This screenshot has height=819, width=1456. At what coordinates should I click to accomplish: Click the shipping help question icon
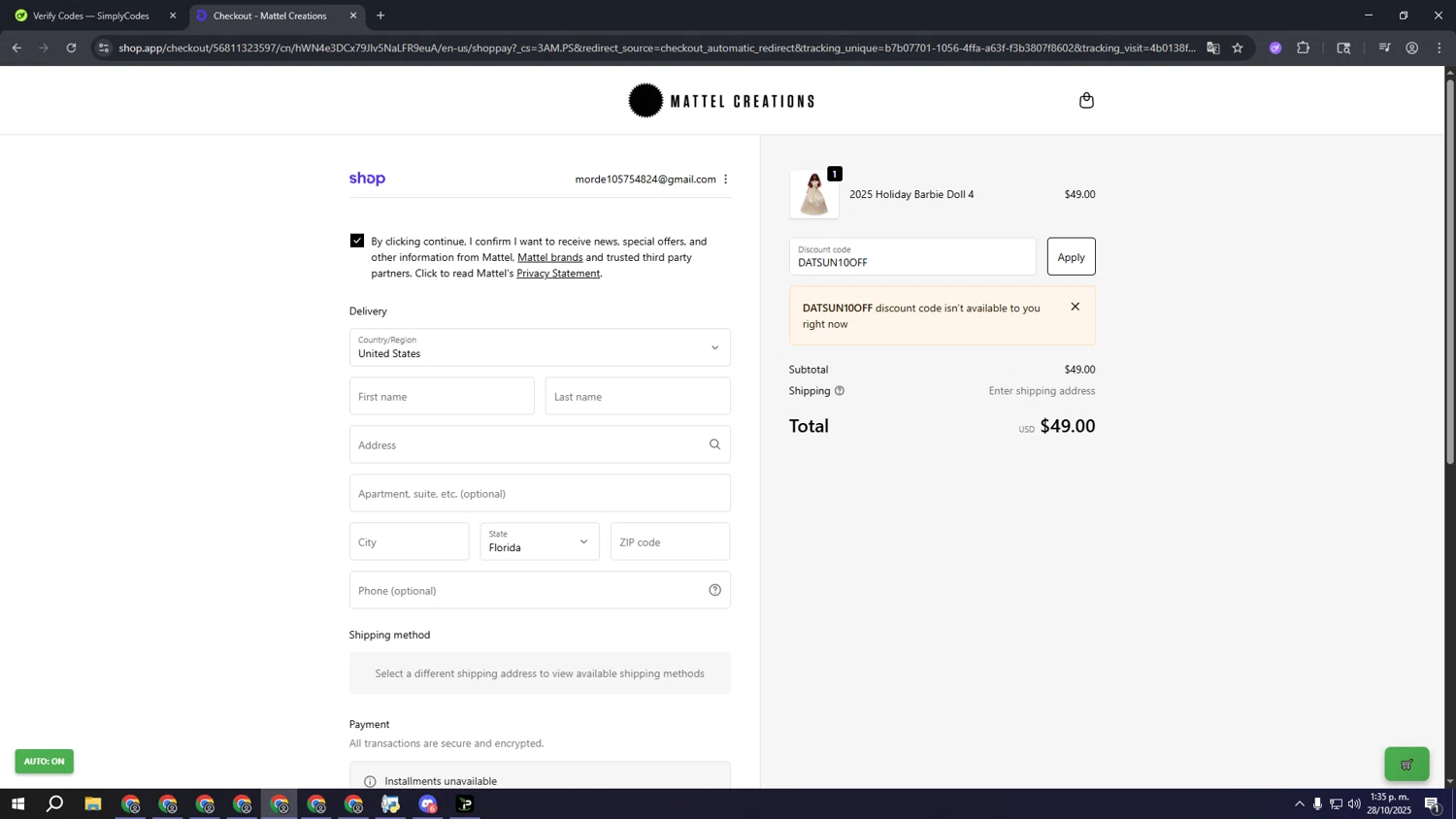tap(840, 391)
